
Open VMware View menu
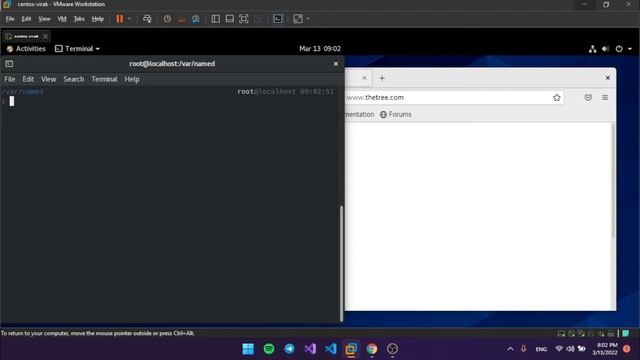[x=44, y=19]
